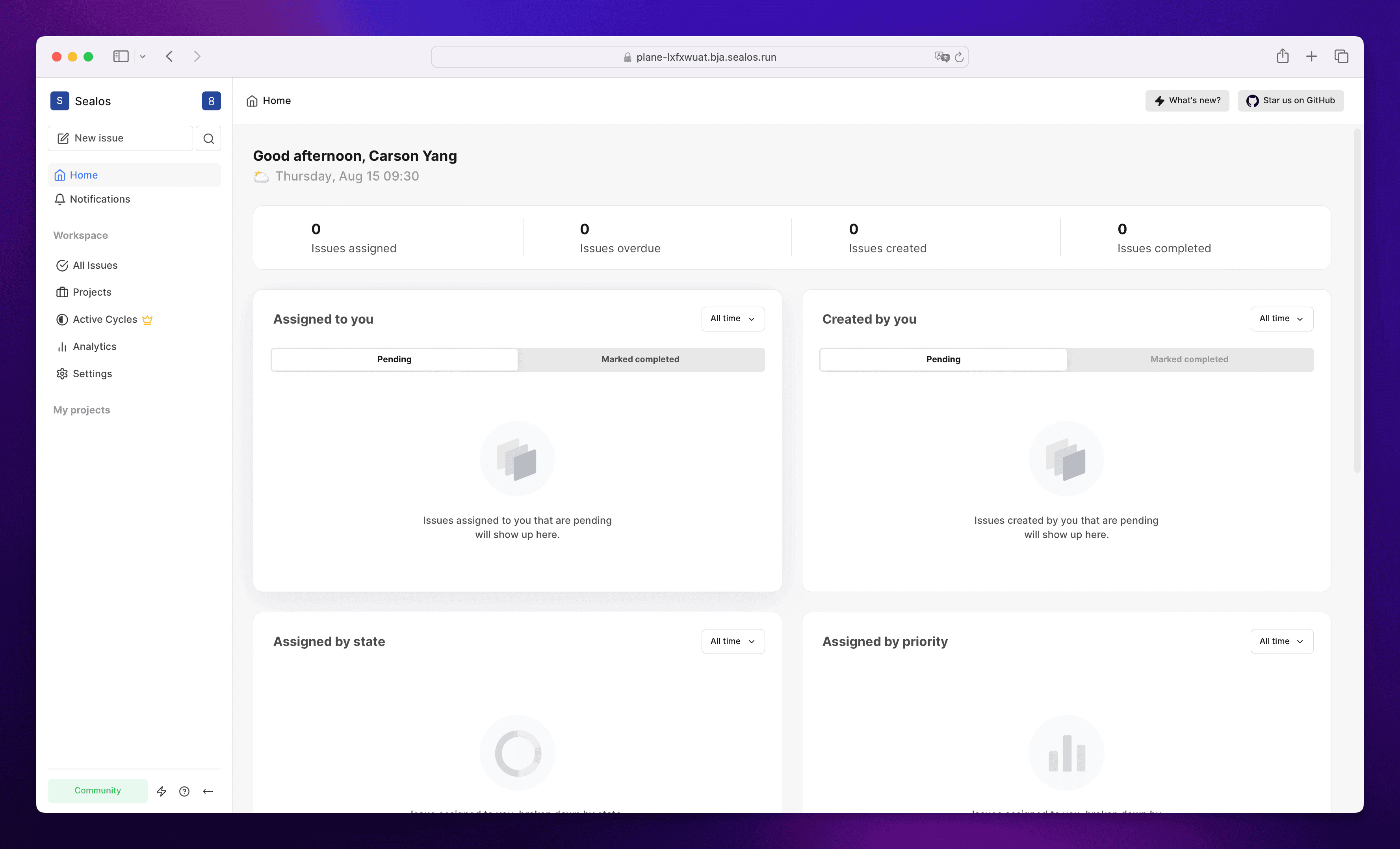Click the user avatar badge "8"

[x=211, y=101]
